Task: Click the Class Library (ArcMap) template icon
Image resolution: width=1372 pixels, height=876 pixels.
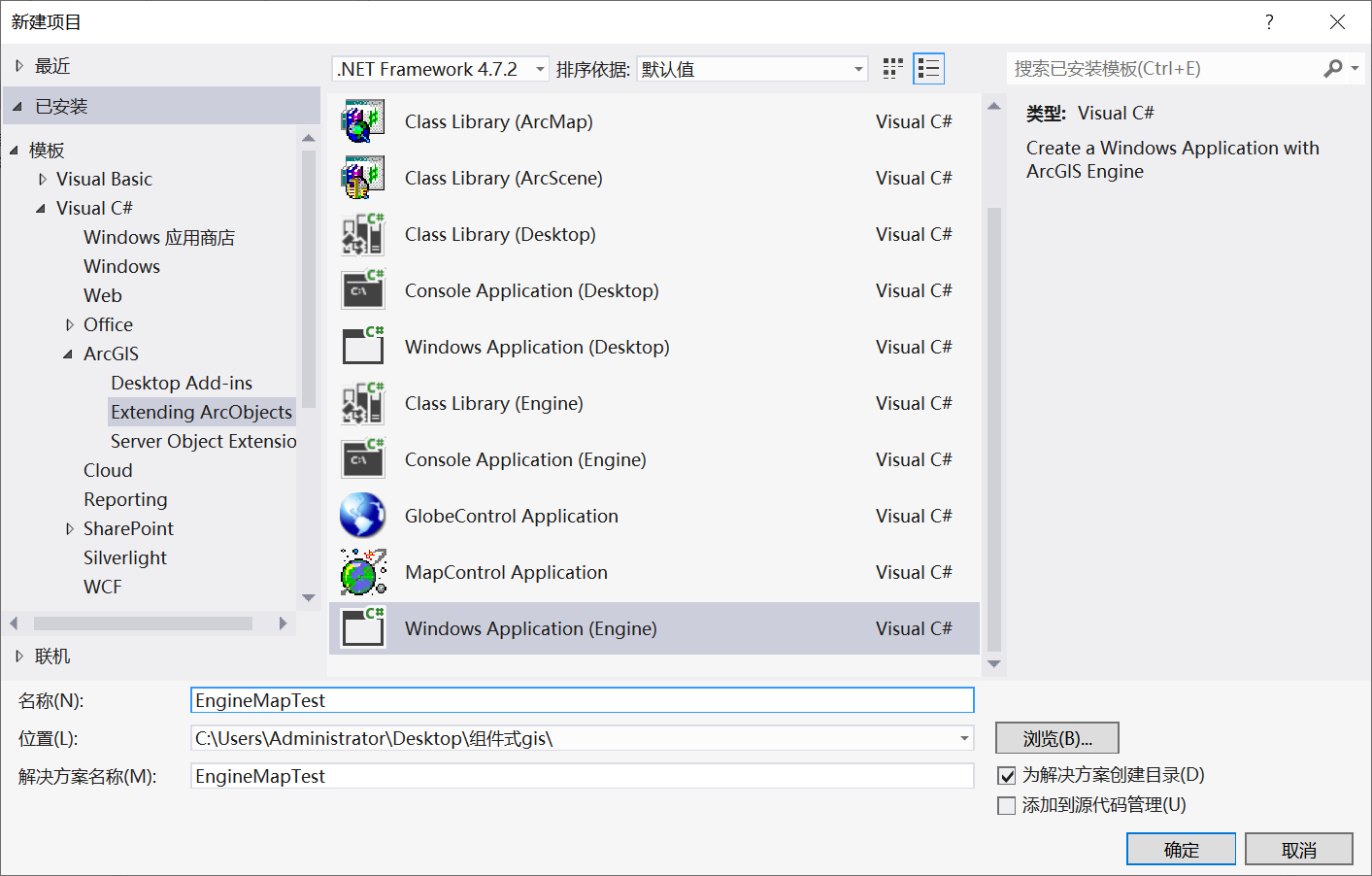Action: pos(362,121)
